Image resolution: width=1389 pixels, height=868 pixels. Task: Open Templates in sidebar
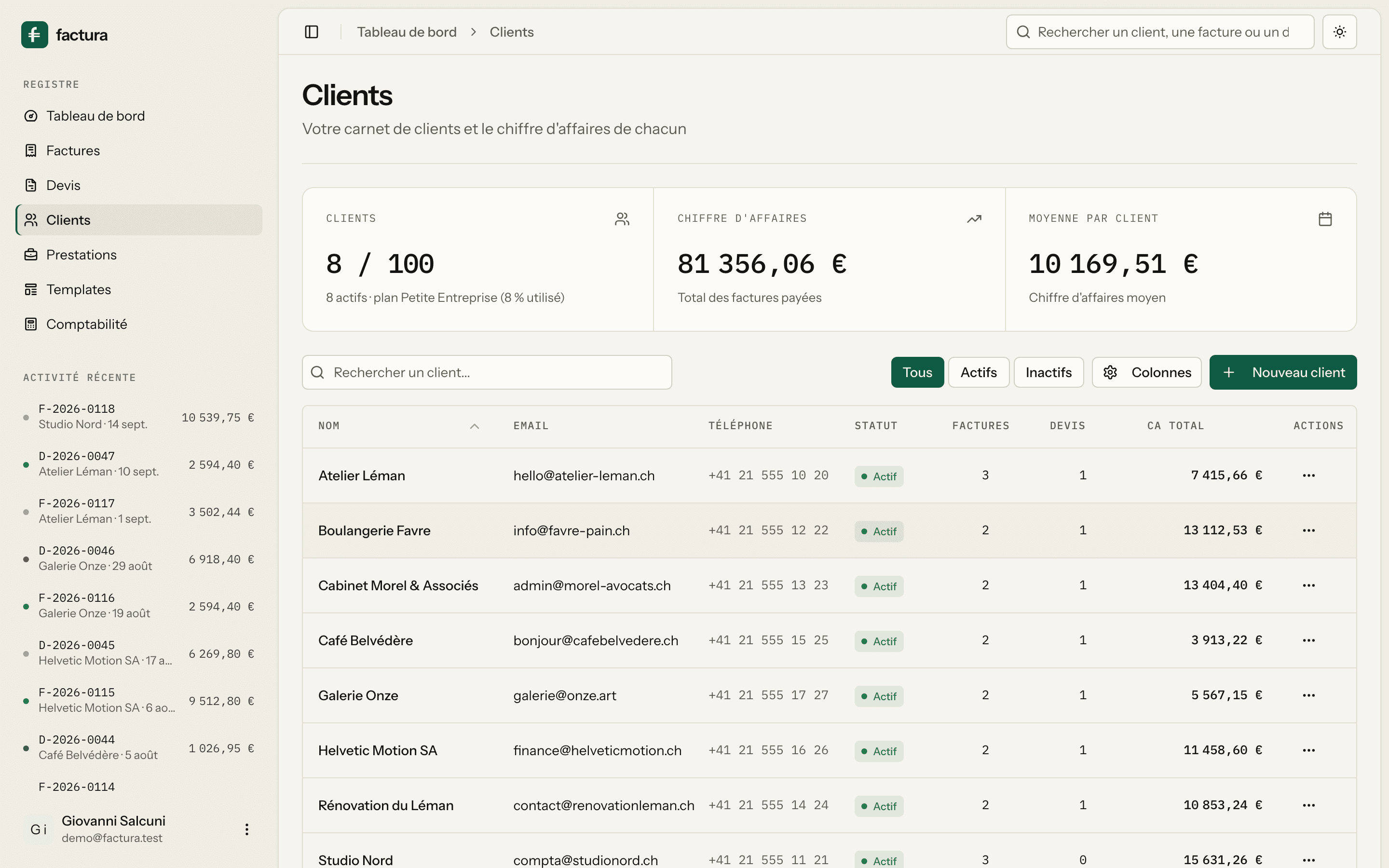point(139,289)
